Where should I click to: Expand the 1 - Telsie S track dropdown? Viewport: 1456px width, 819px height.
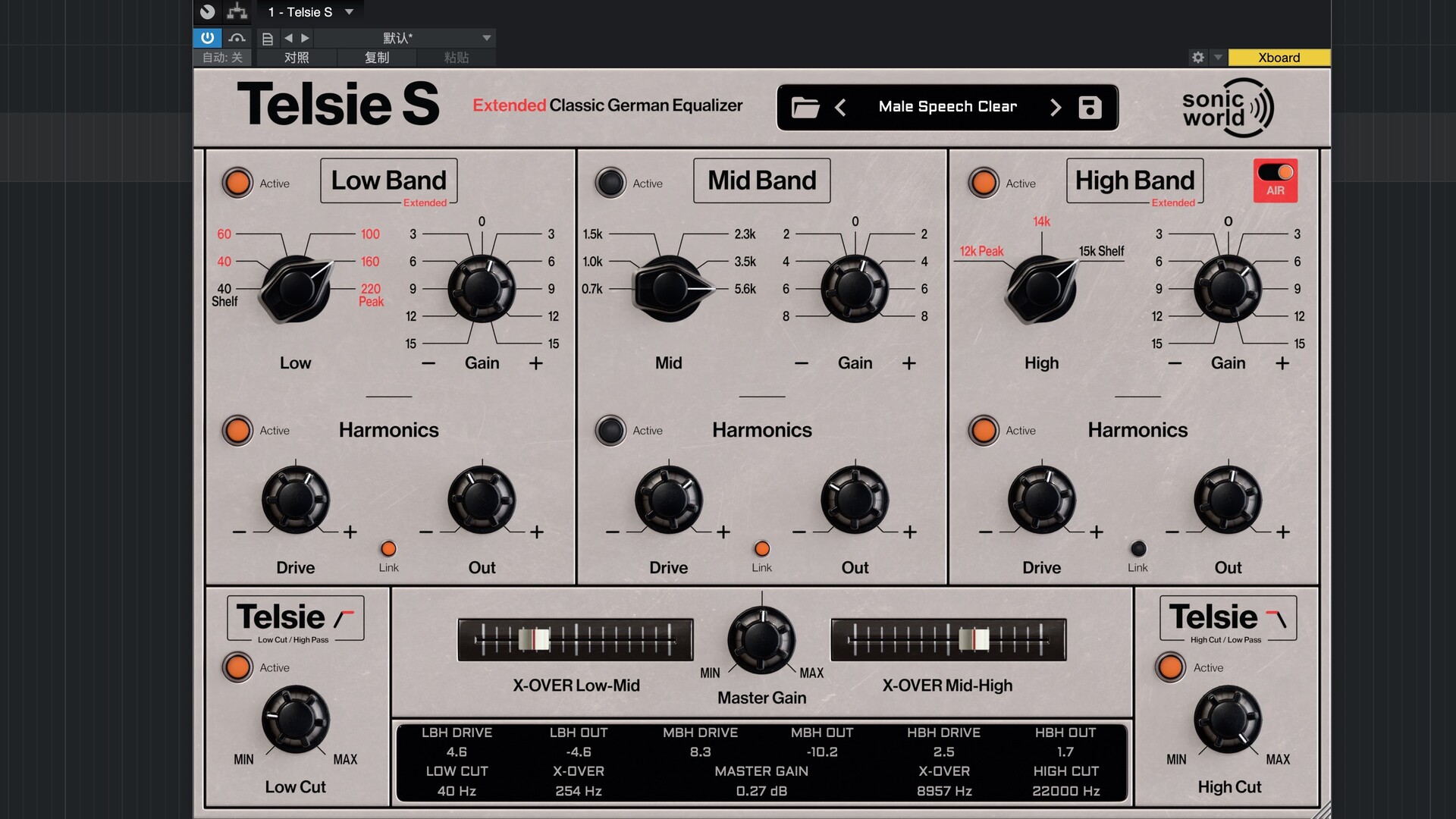(349, 11)
